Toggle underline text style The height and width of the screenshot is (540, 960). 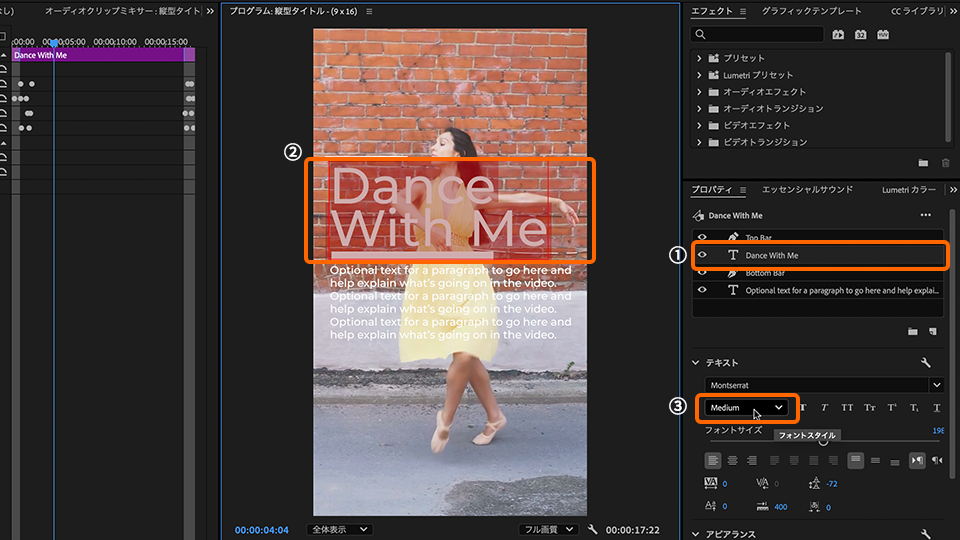pos(937,408)
